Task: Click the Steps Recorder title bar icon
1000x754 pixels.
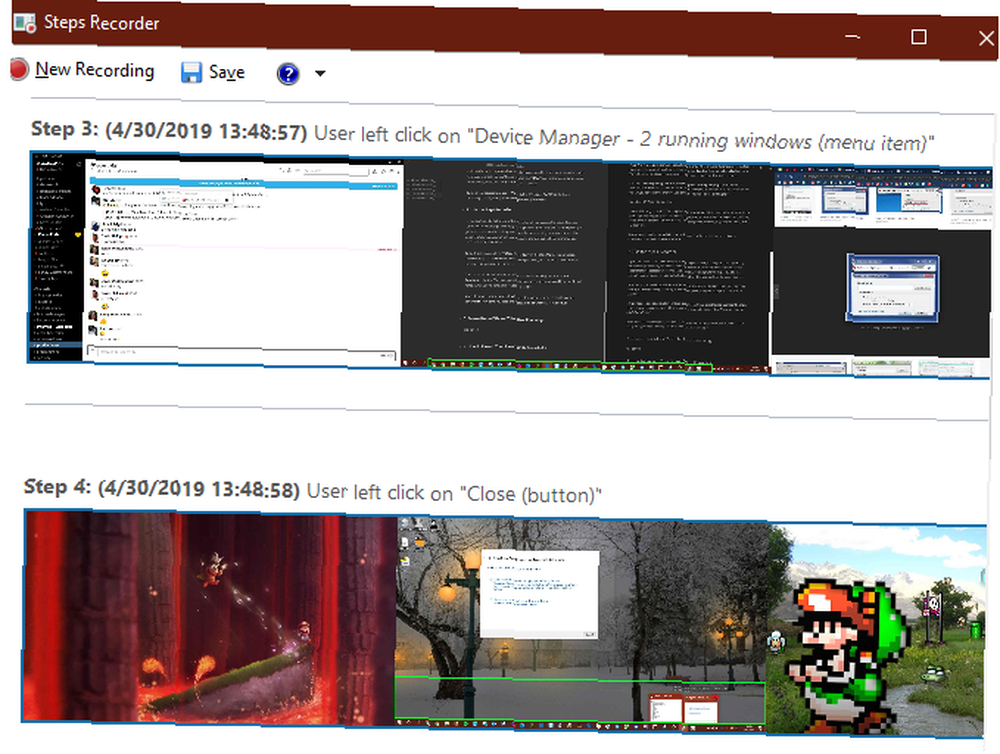Action: point(25,22)
